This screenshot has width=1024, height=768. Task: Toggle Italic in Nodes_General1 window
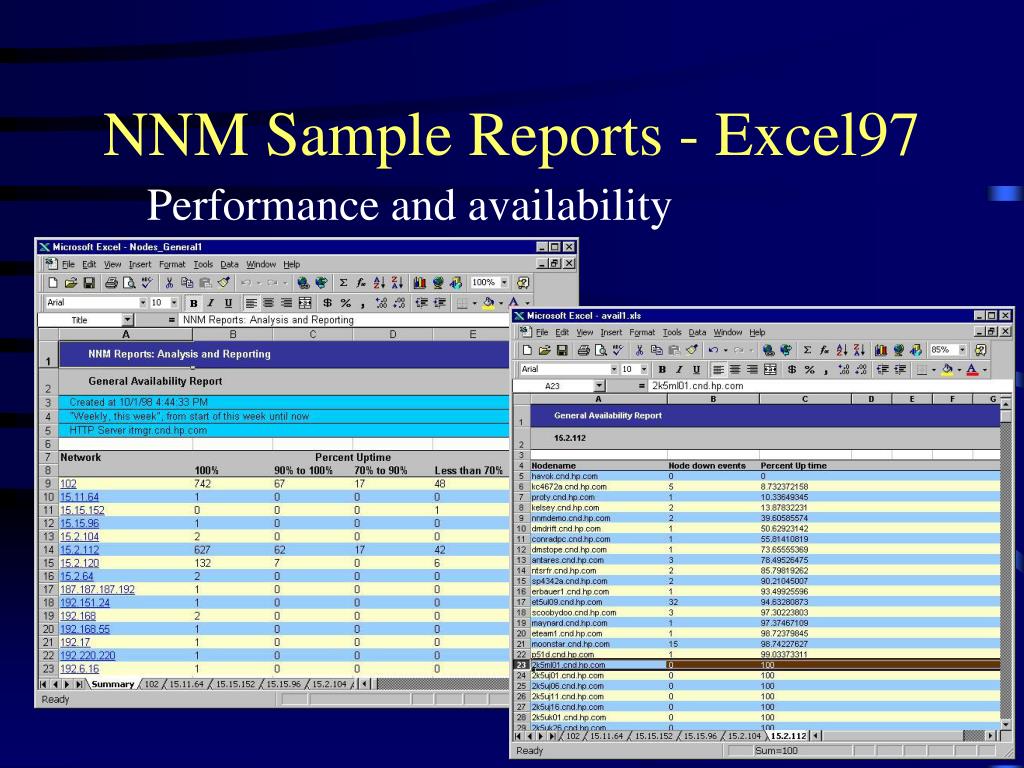pos(210,303)
